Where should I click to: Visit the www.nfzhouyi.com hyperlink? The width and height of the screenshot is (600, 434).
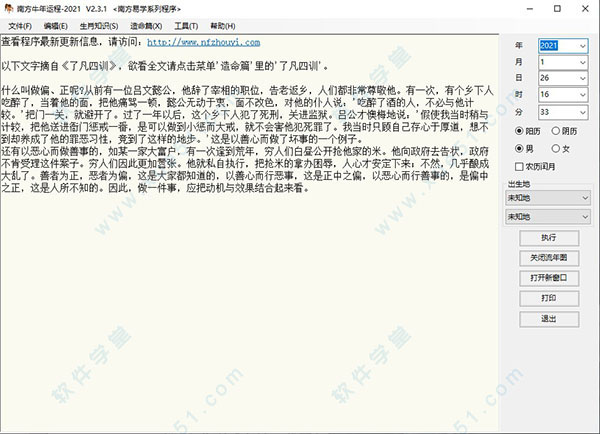tap(203, 43)
